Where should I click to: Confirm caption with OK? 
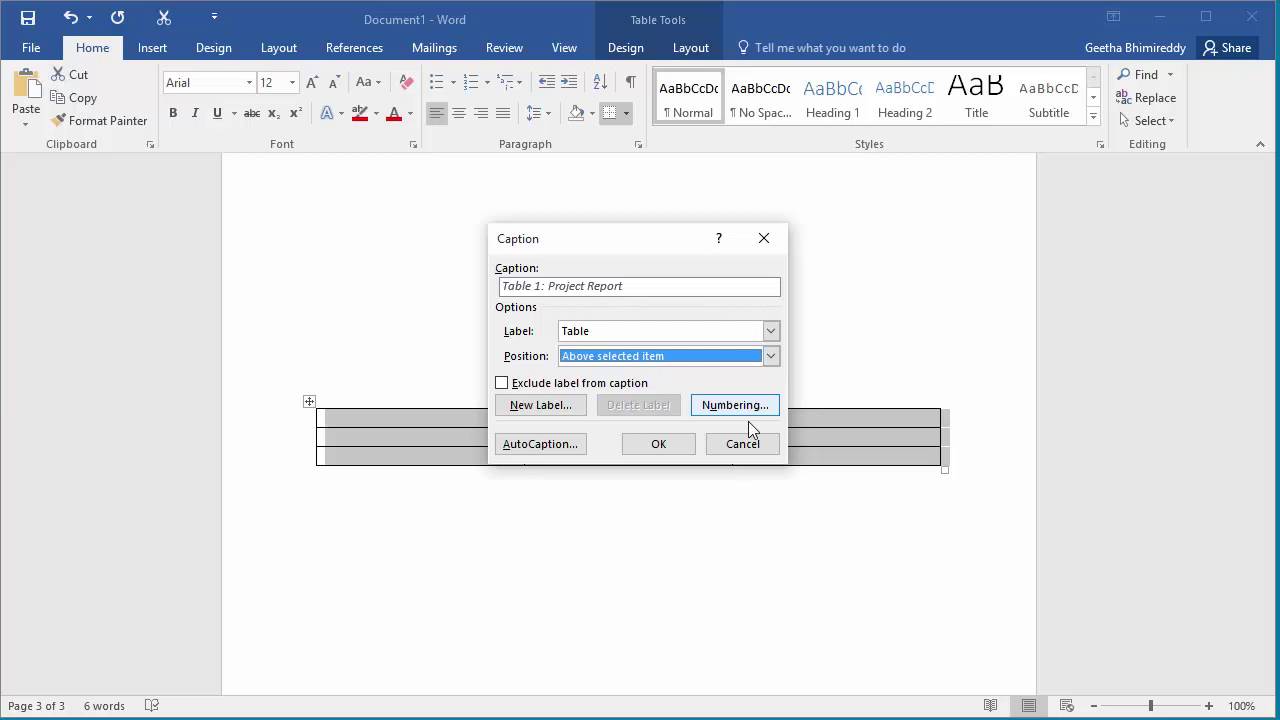pos(658,444)
